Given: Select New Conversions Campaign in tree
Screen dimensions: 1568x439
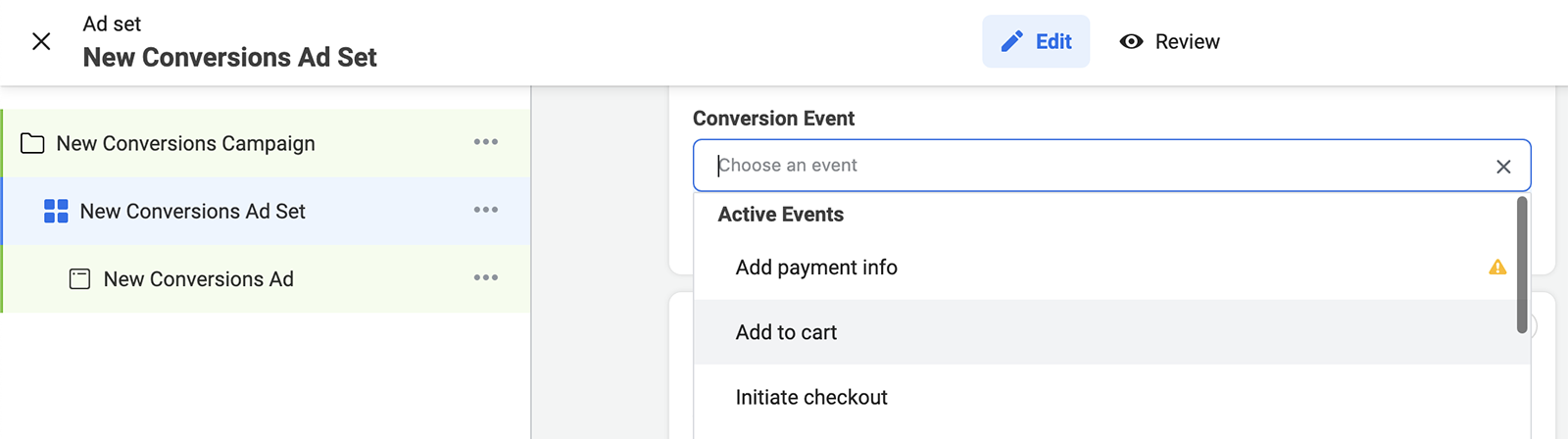Looking at the screenshot, I should pyautogui.click(x=267, y=143).
